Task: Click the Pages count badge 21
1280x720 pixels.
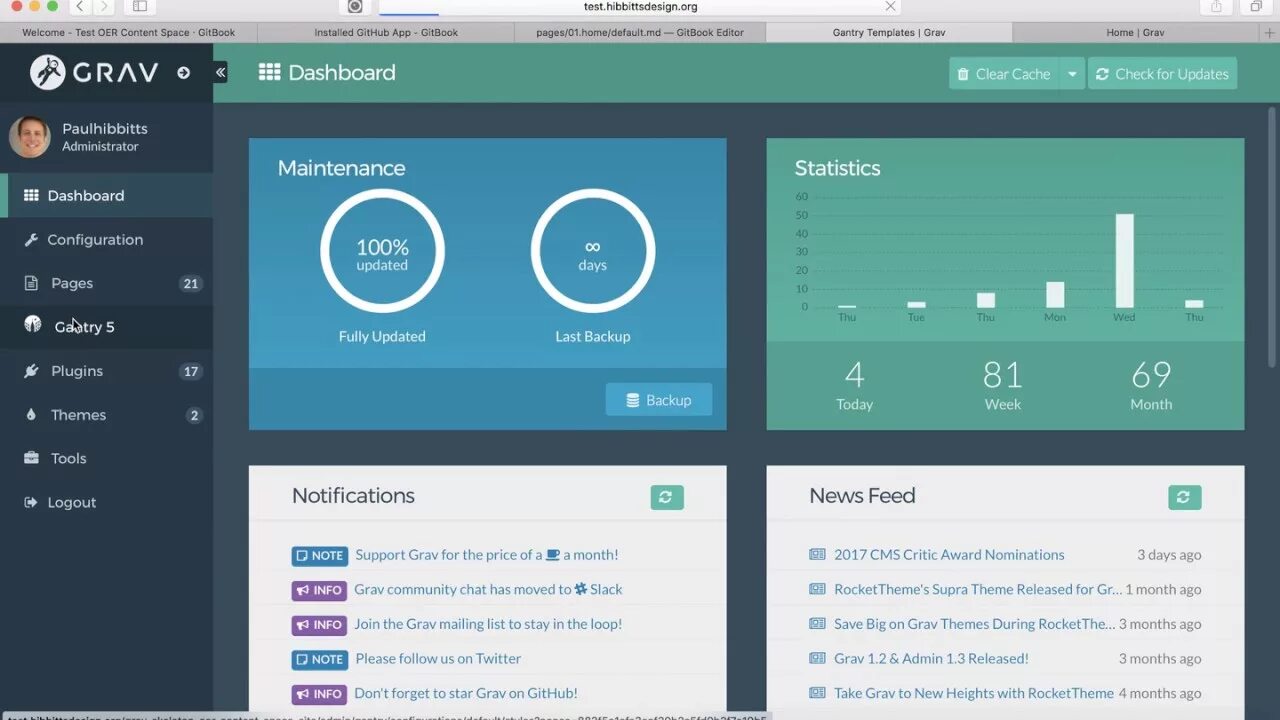Action: click(x=190, y=283)
